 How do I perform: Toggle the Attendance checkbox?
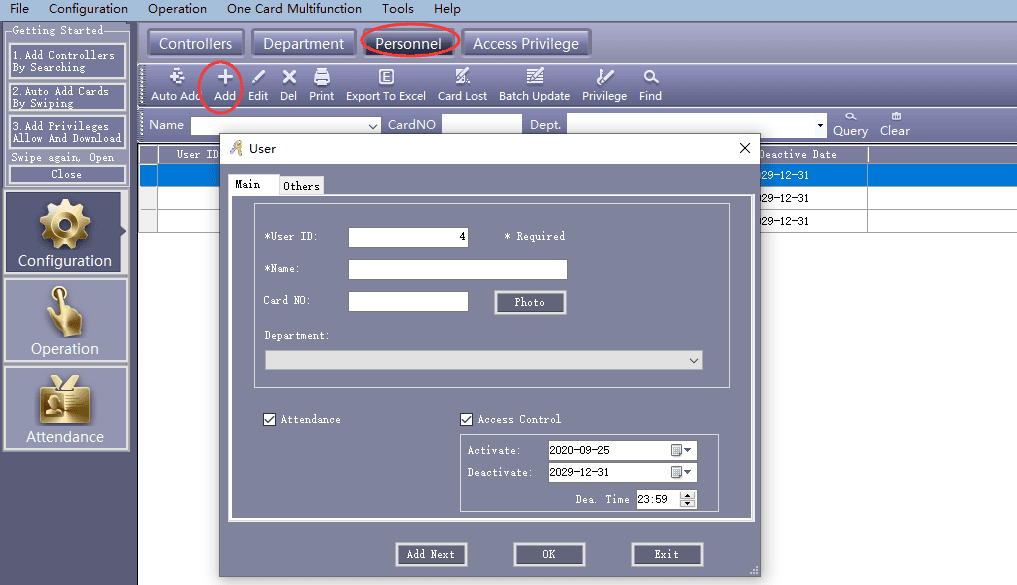click(269, 420)
